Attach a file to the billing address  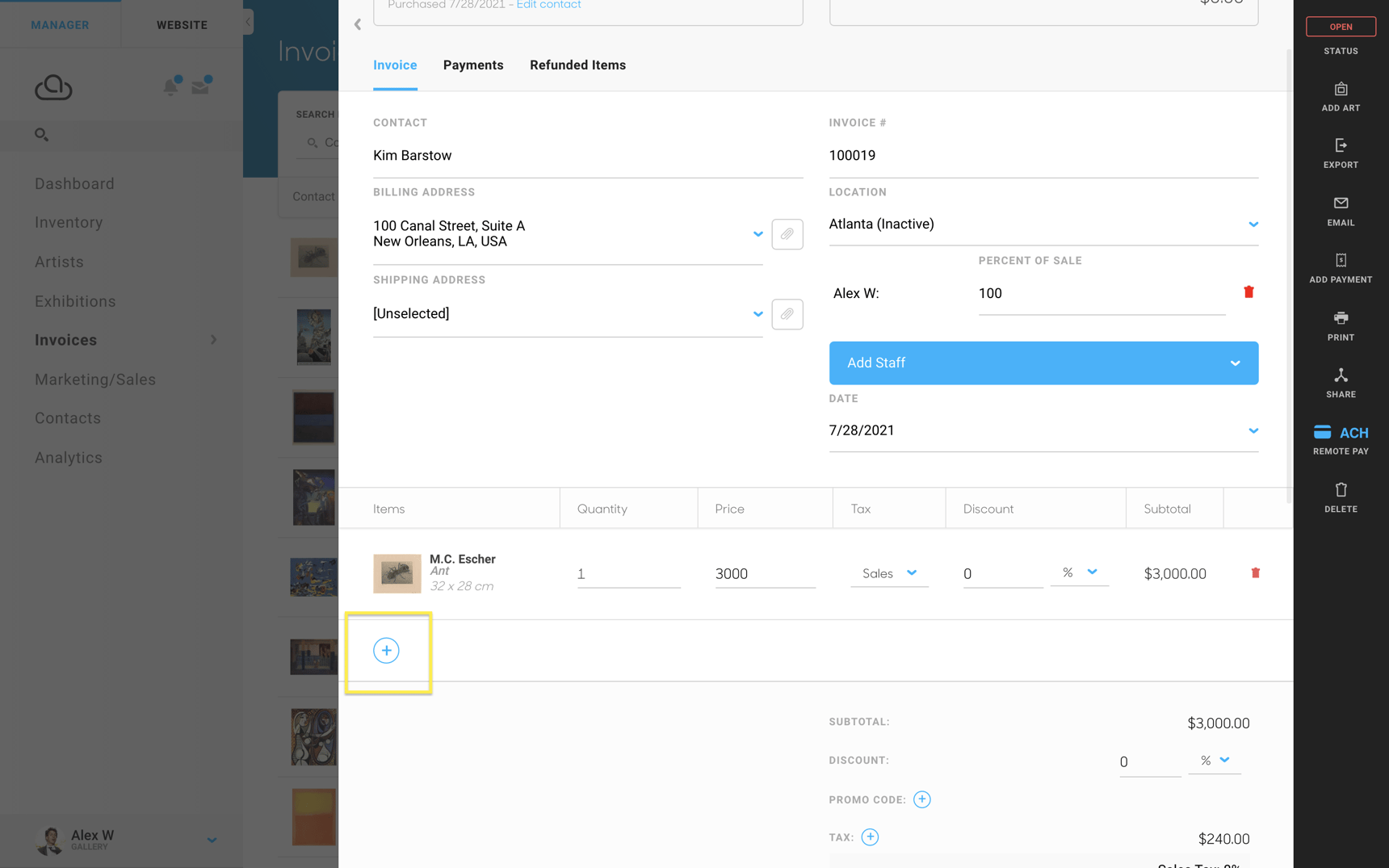(x=787, y=234)
